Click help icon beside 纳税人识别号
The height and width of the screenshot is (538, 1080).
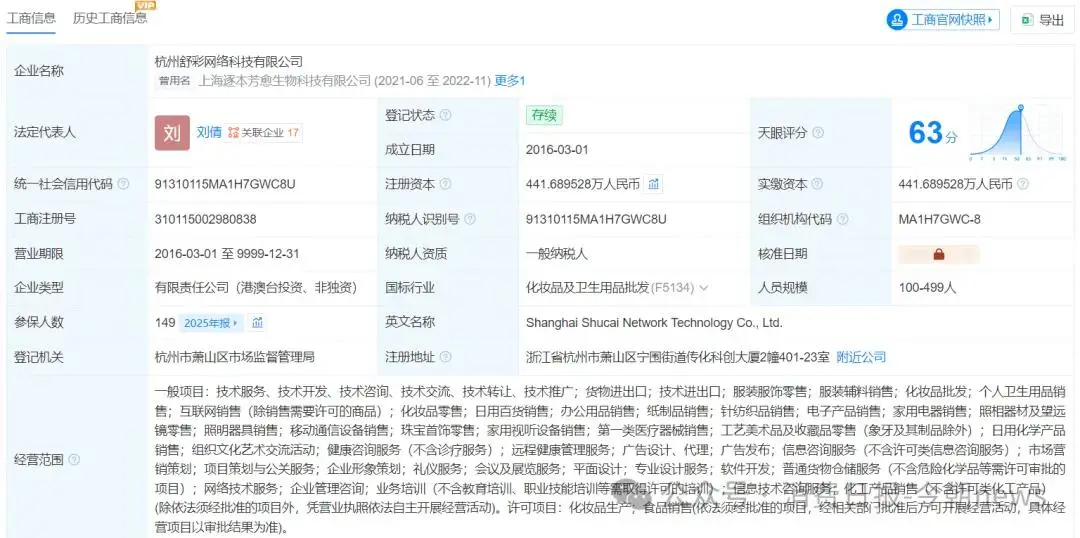point(470,219)
